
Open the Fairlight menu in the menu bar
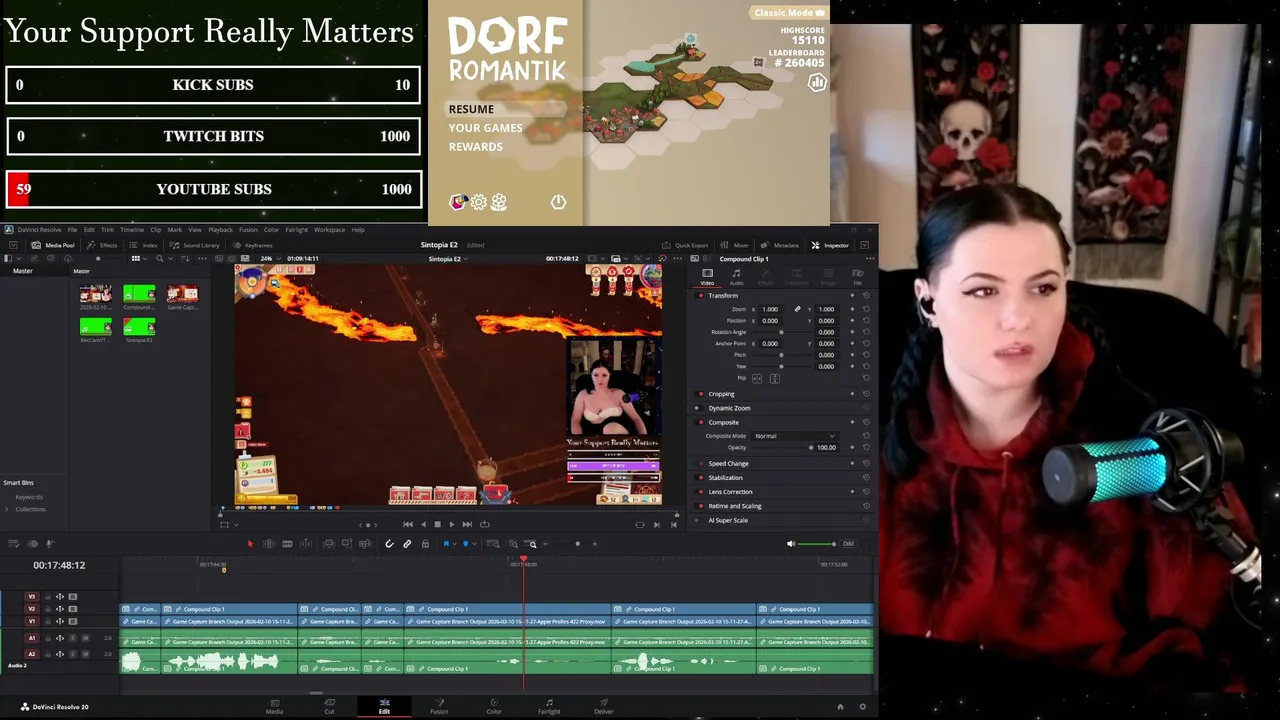(x=296, y=230)
